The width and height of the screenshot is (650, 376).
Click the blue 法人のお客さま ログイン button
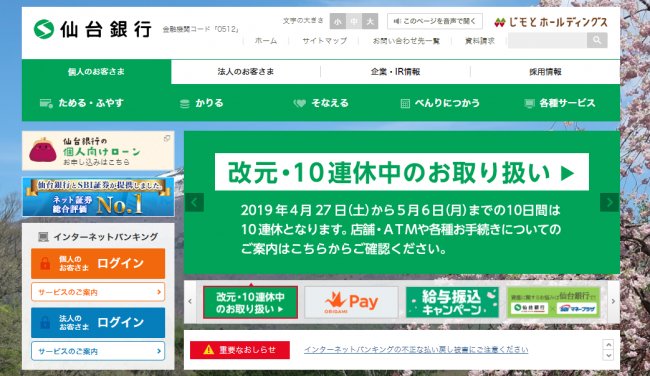coord(98,323)
